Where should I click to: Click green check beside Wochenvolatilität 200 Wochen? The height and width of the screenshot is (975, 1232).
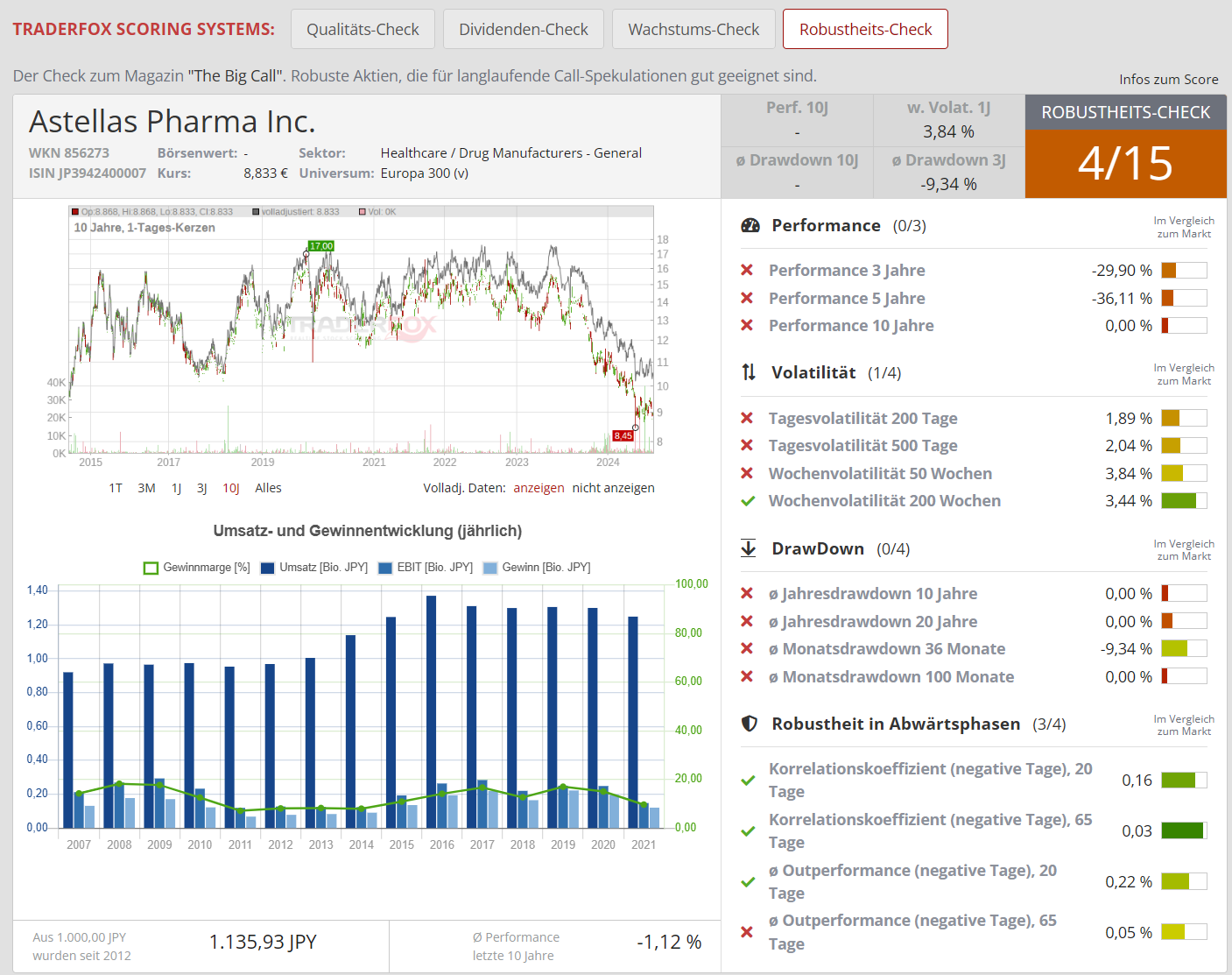pyautogui.click(x=748, y=501)
